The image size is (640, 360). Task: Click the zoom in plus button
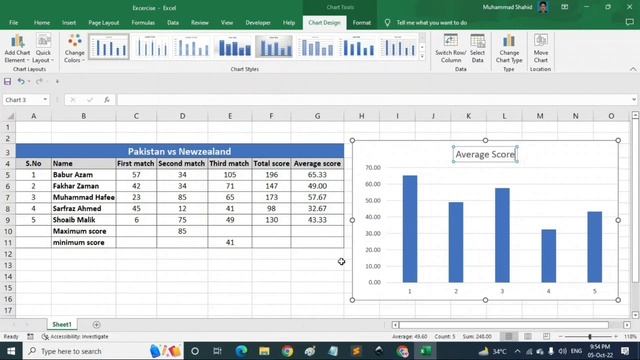[x=616, y=336]
